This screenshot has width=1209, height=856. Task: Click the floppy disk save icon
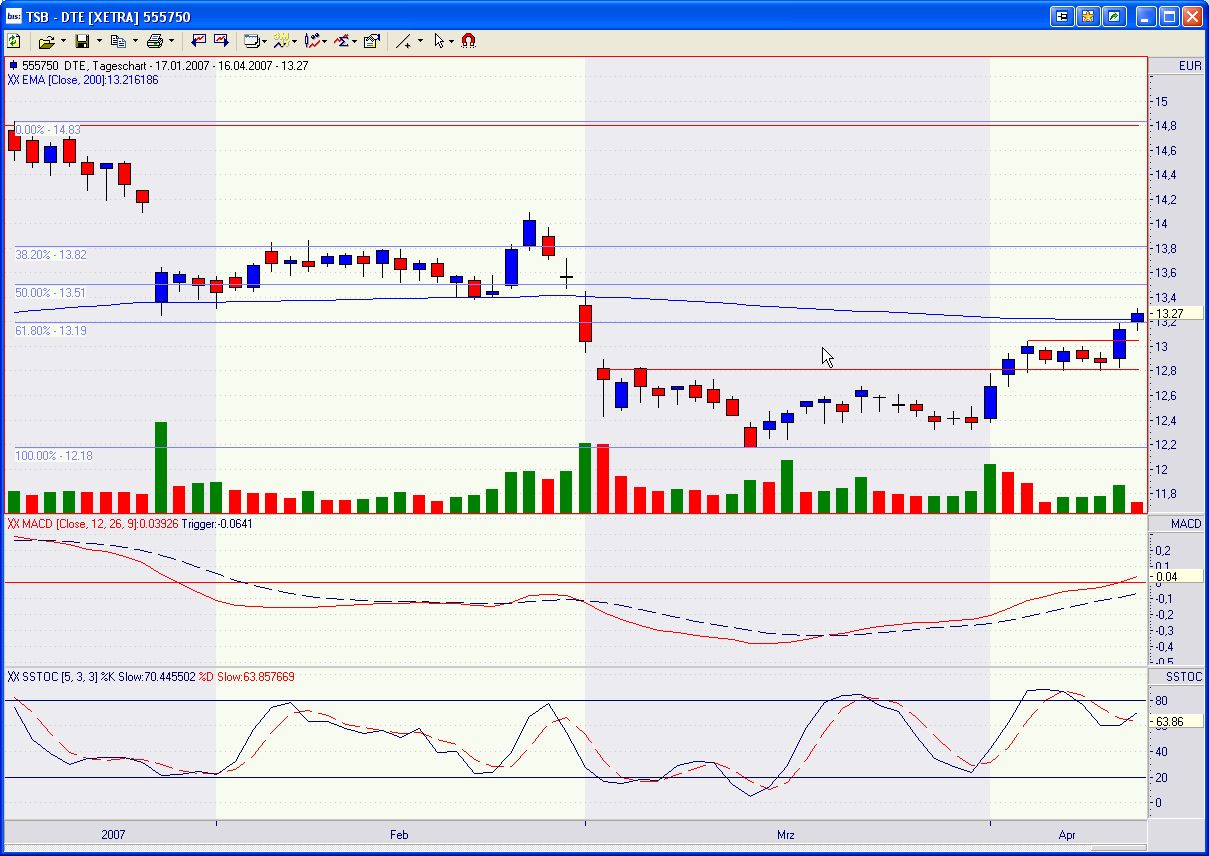point(82,41)
